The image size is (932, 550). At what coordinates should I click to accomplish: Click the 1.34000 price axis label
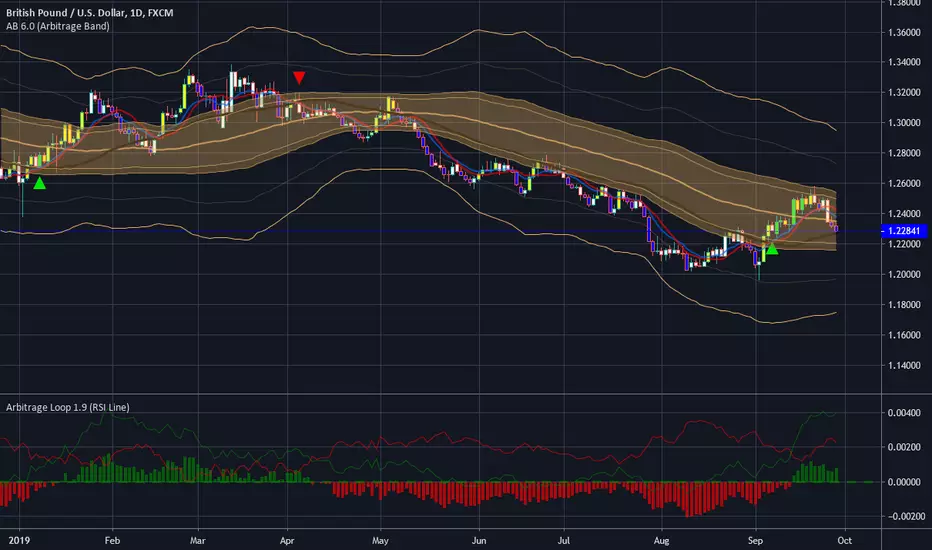(x=904, y=62)
